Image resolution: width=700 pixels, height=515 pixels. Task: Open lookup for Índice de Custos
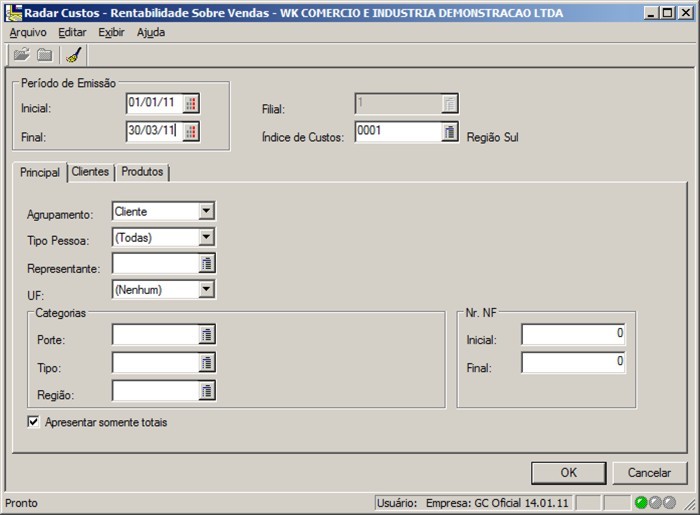click(x=450, y=132)
